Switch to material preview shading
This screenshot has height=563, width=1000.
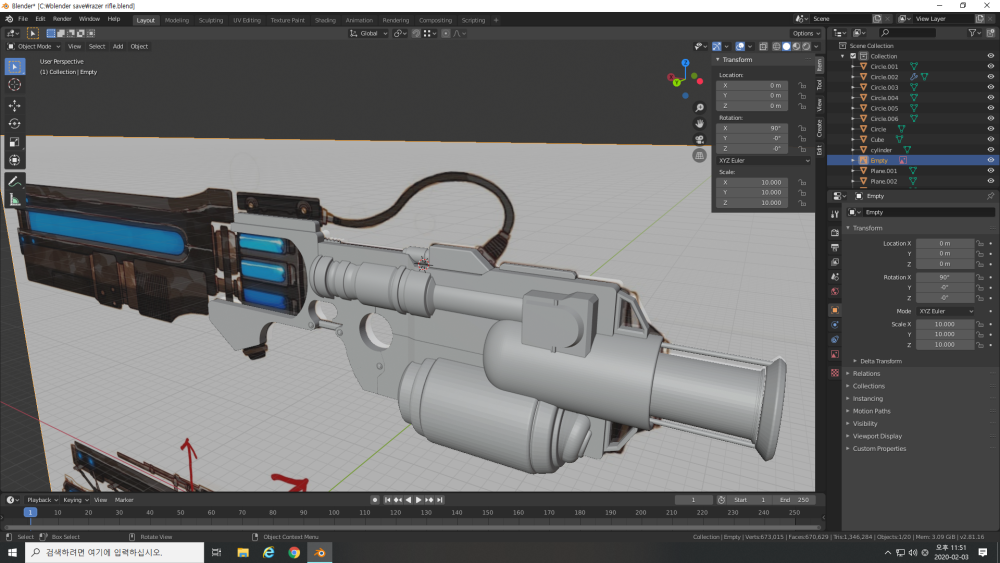pyautogui.click(x=797, y=46)
